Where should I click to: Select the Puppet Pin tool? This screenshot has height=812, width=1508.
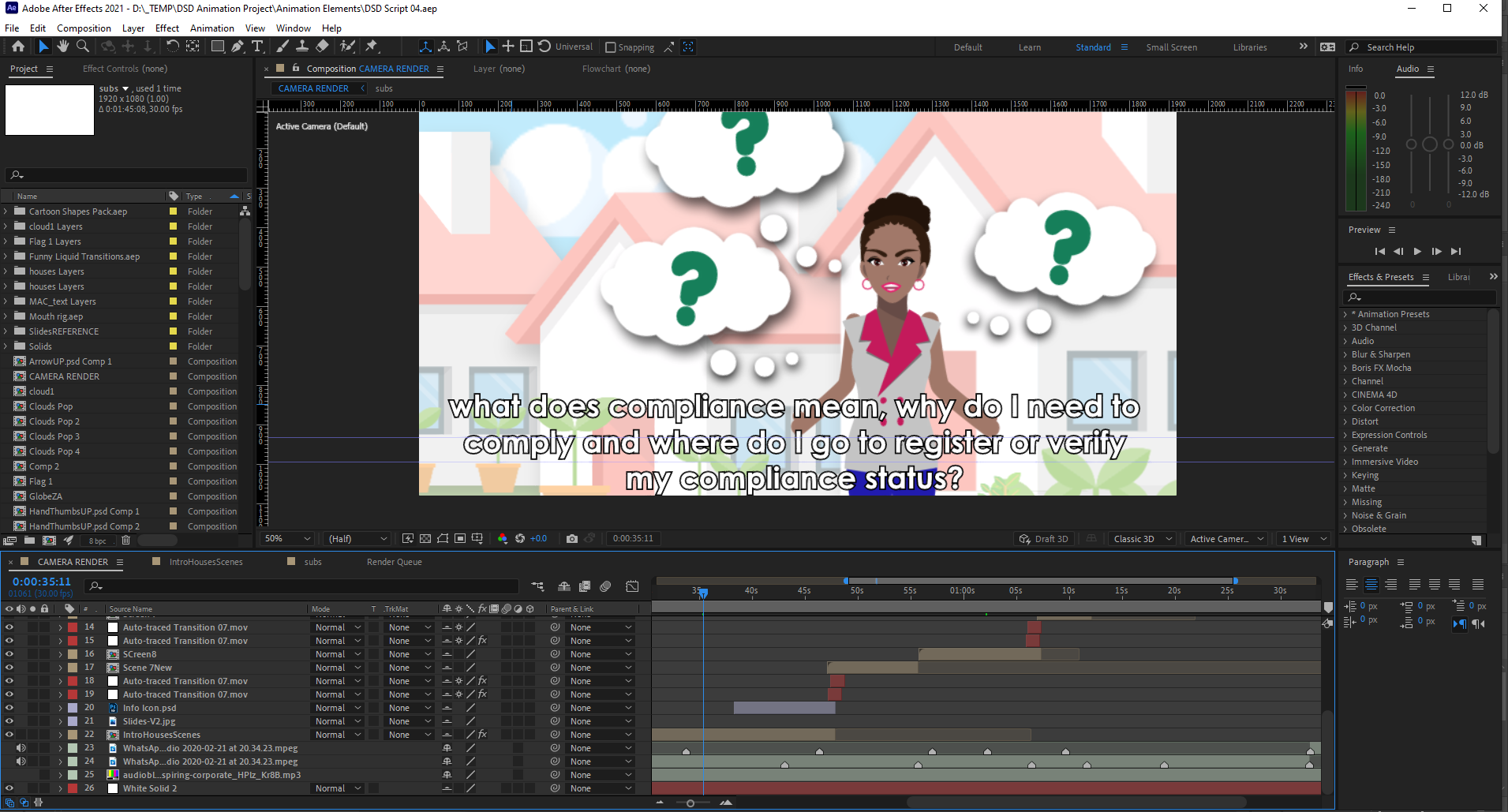[x=372, y=47]
